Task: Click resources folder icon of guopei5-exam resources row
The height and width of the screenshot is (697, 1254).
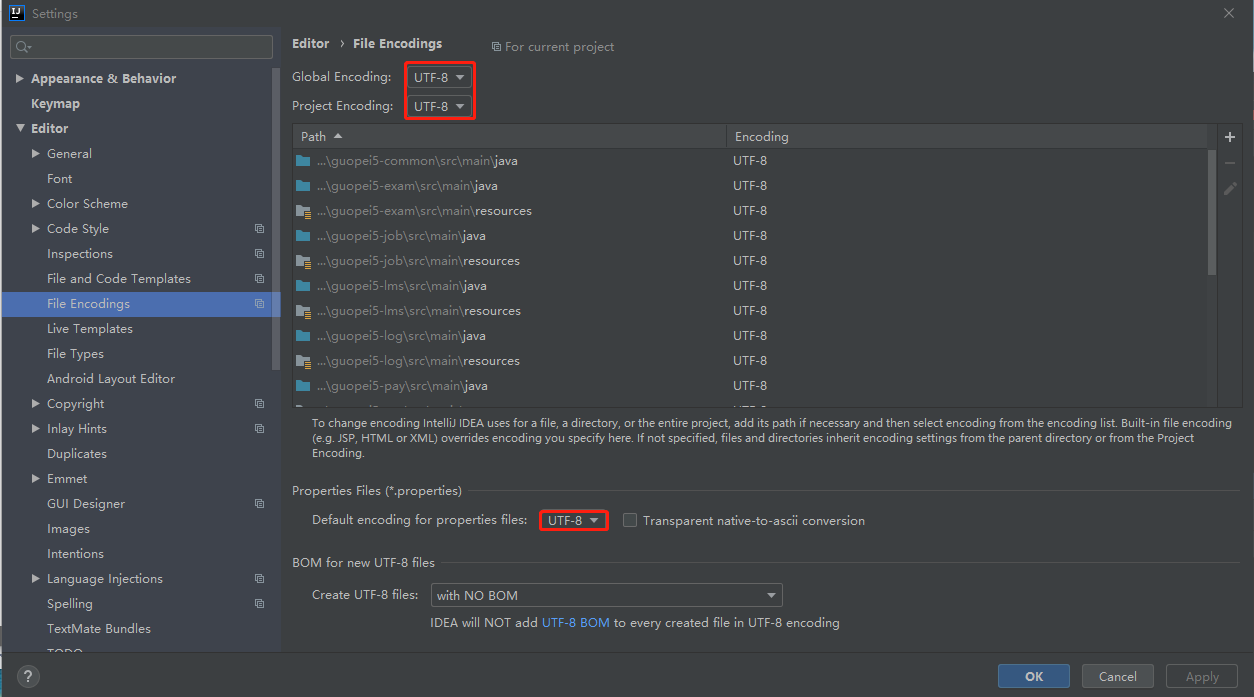Action: coord(303,211)
